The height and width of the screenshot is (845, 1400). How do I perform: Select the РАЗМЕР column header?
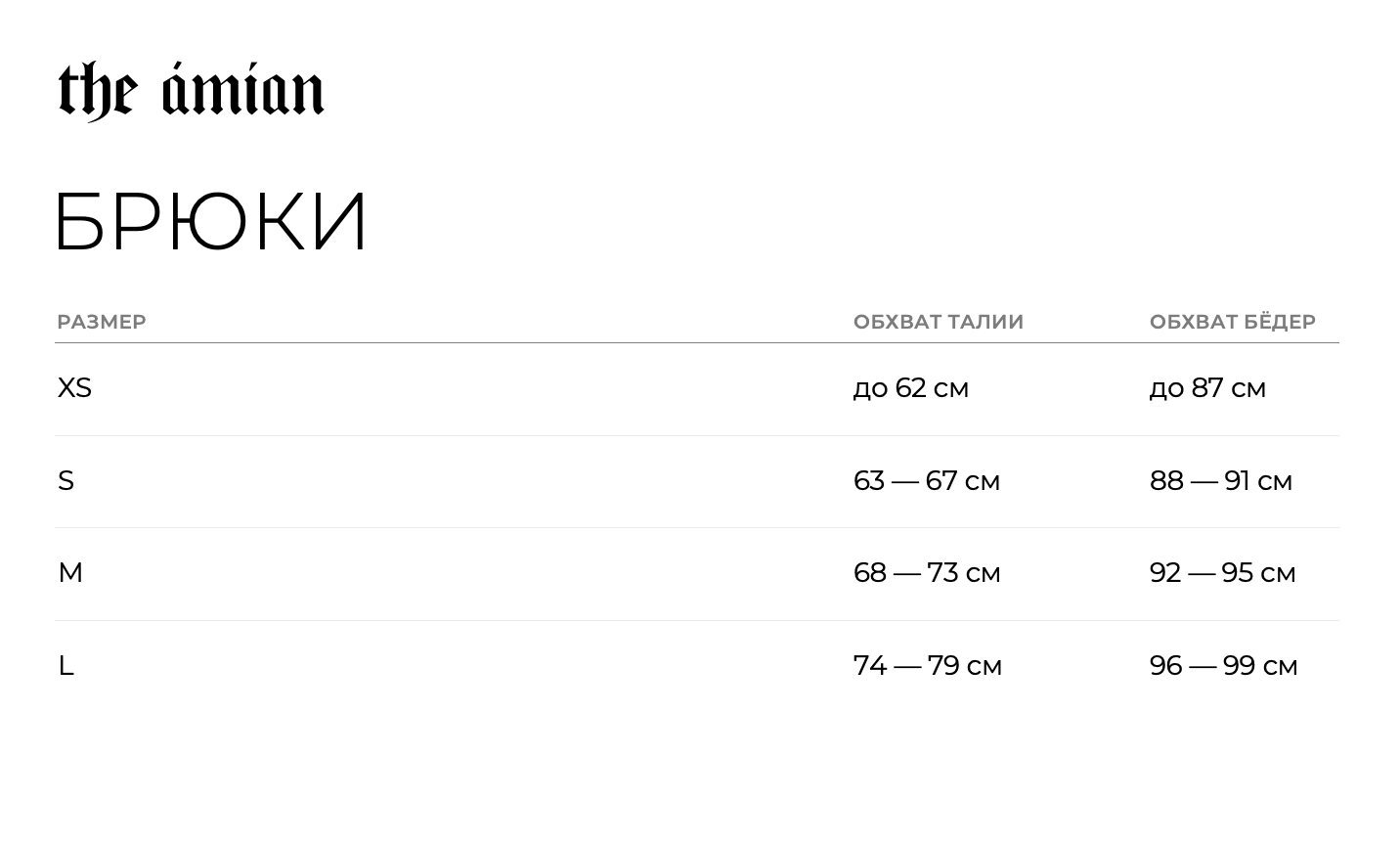tap(102, 322)
